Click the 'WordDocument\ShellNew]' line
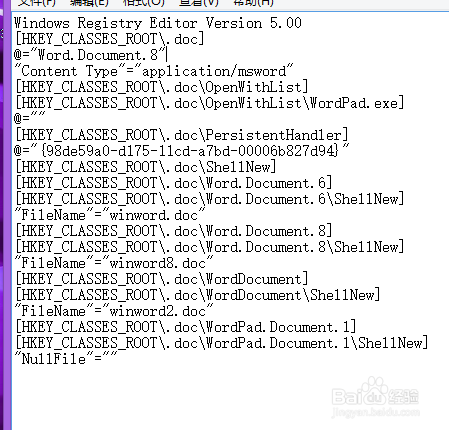 198,295
